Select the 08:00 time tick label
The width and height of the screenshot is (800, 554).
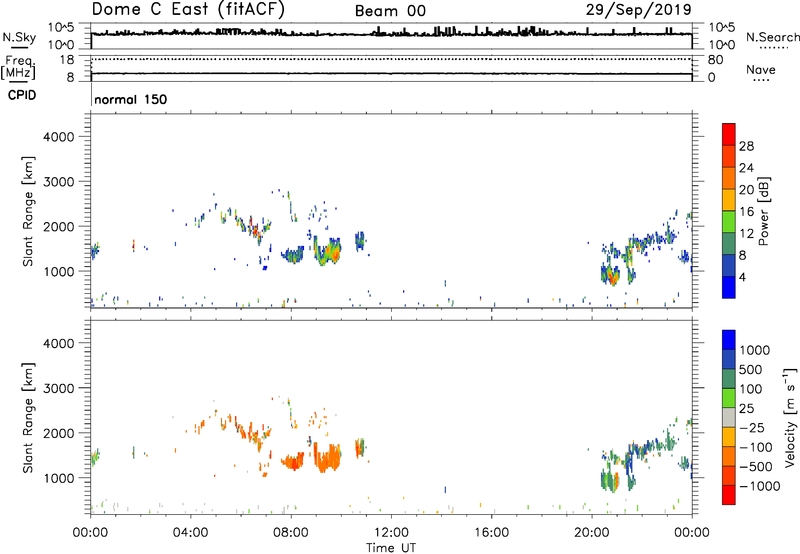point(291,533)
